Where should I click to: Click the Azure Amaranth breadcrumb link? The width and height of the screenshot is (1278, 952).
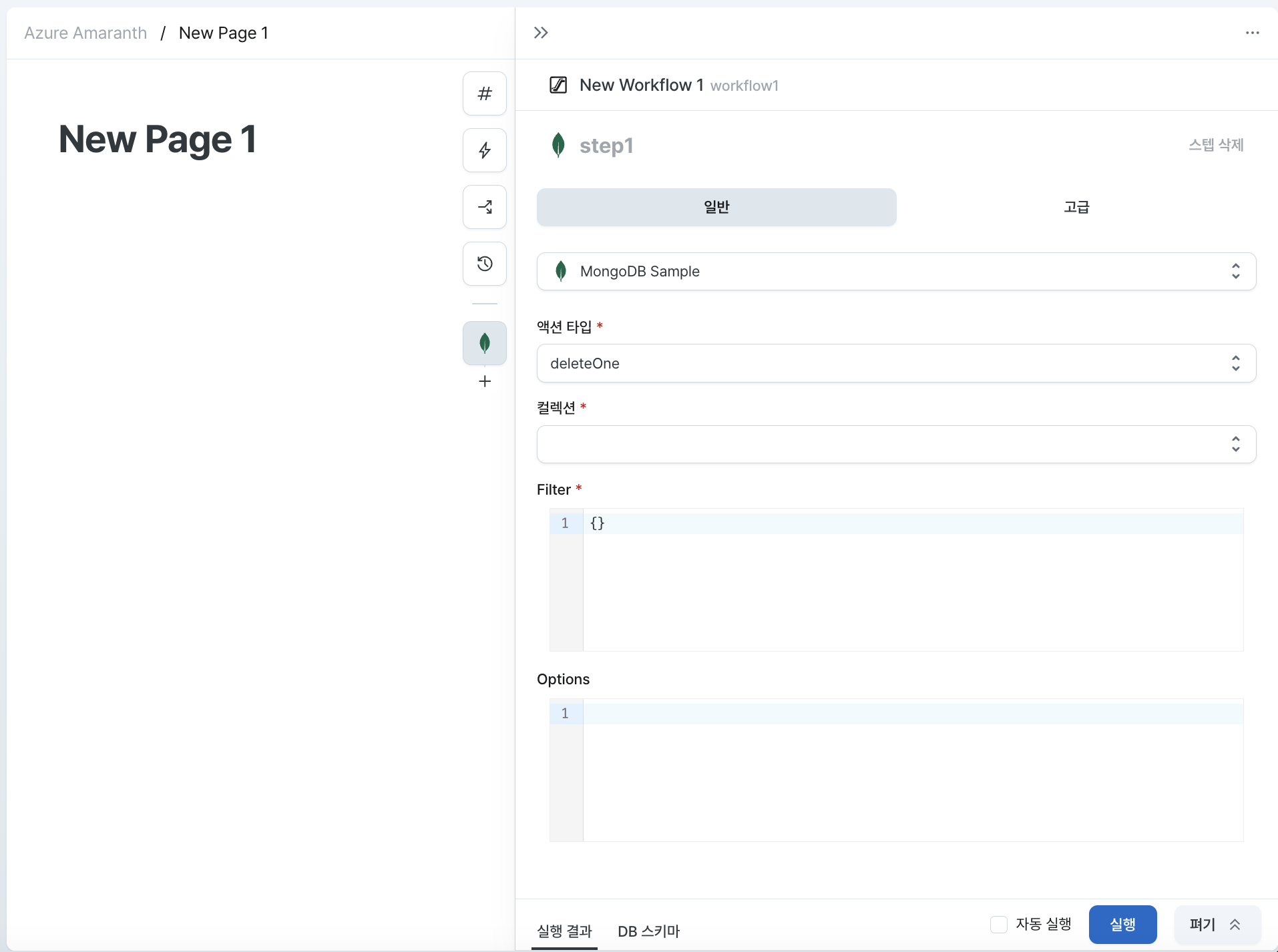[x=85, y=33]
